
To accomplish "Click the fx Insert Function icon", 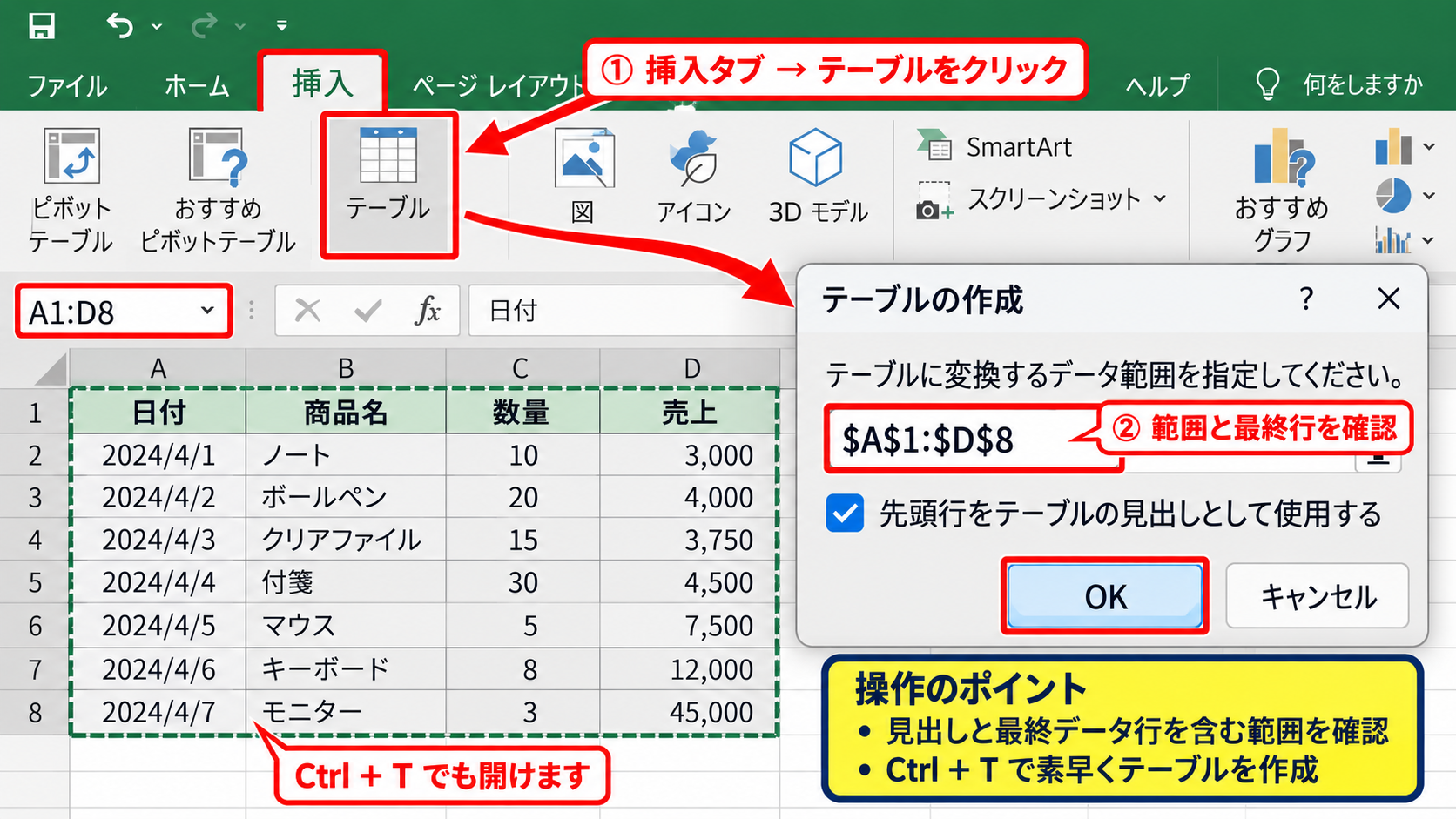I will (428, 310).
